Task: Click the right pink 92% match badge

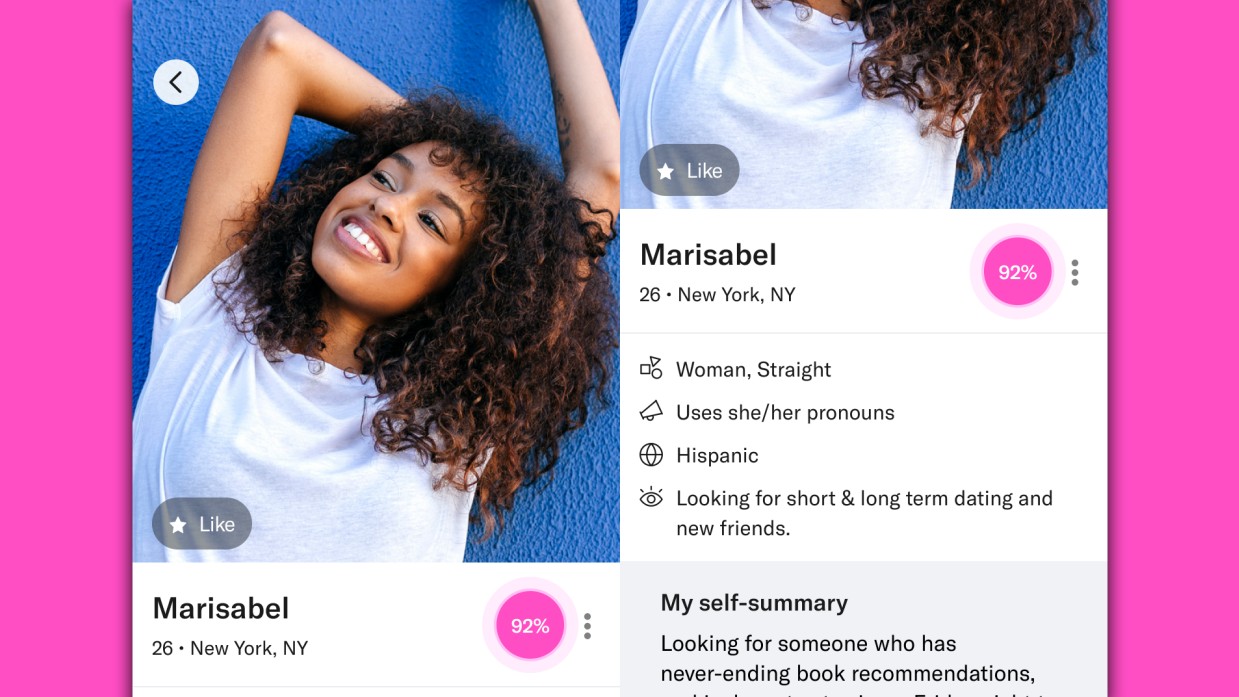Action: point(1017,272)
